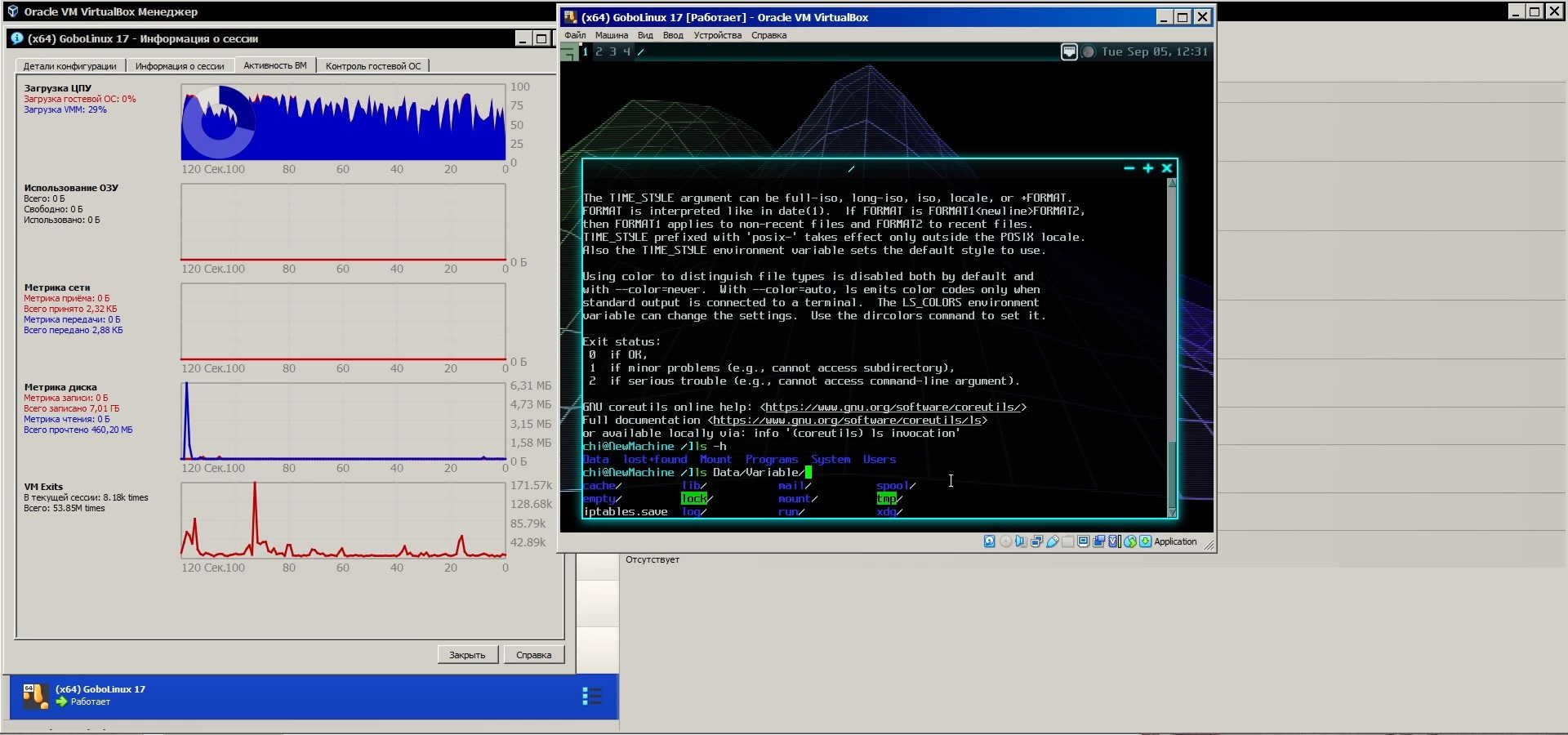Open the Машина menu
The height and width of the screenshot is (735, 1568).
tap(611, 35)
